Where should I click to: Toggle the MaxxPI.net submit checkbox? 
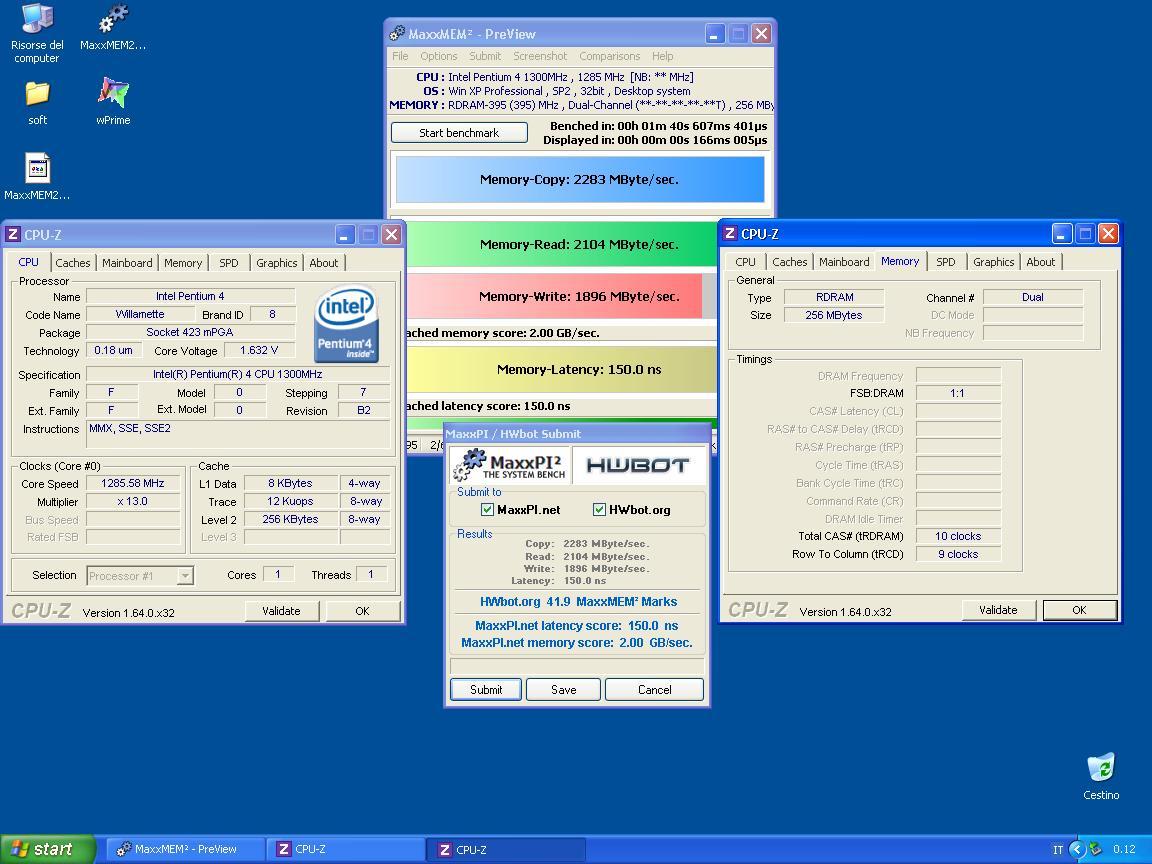tap(486, 510)
